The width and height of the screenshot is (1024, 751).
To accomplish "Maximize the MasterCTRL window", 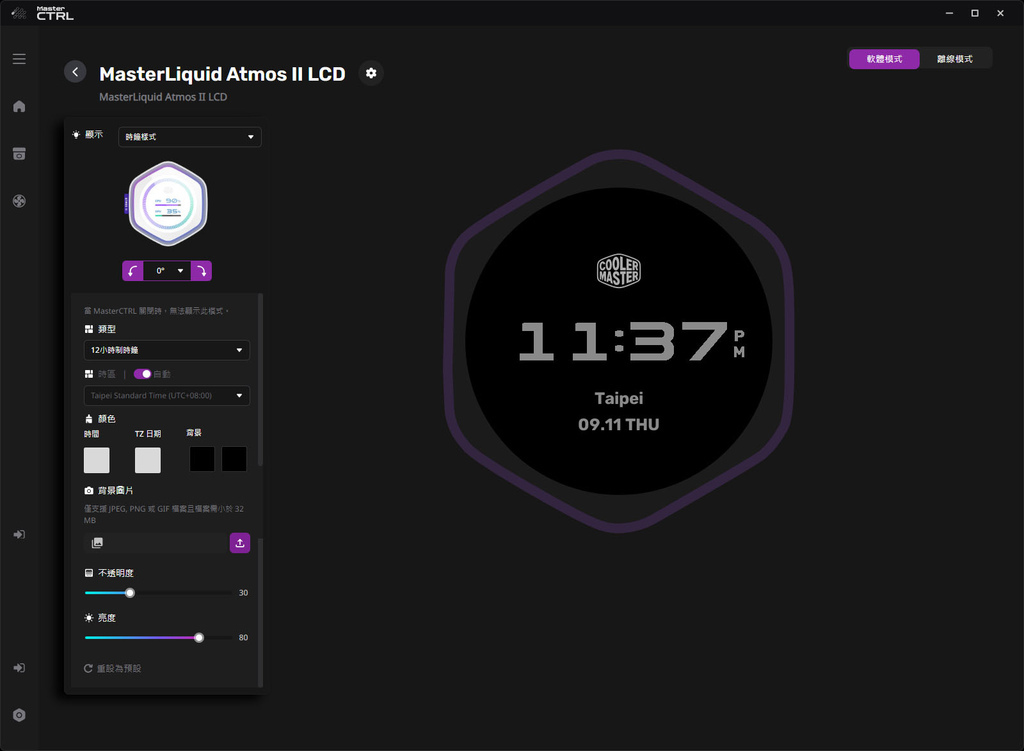I will (974, 13).
